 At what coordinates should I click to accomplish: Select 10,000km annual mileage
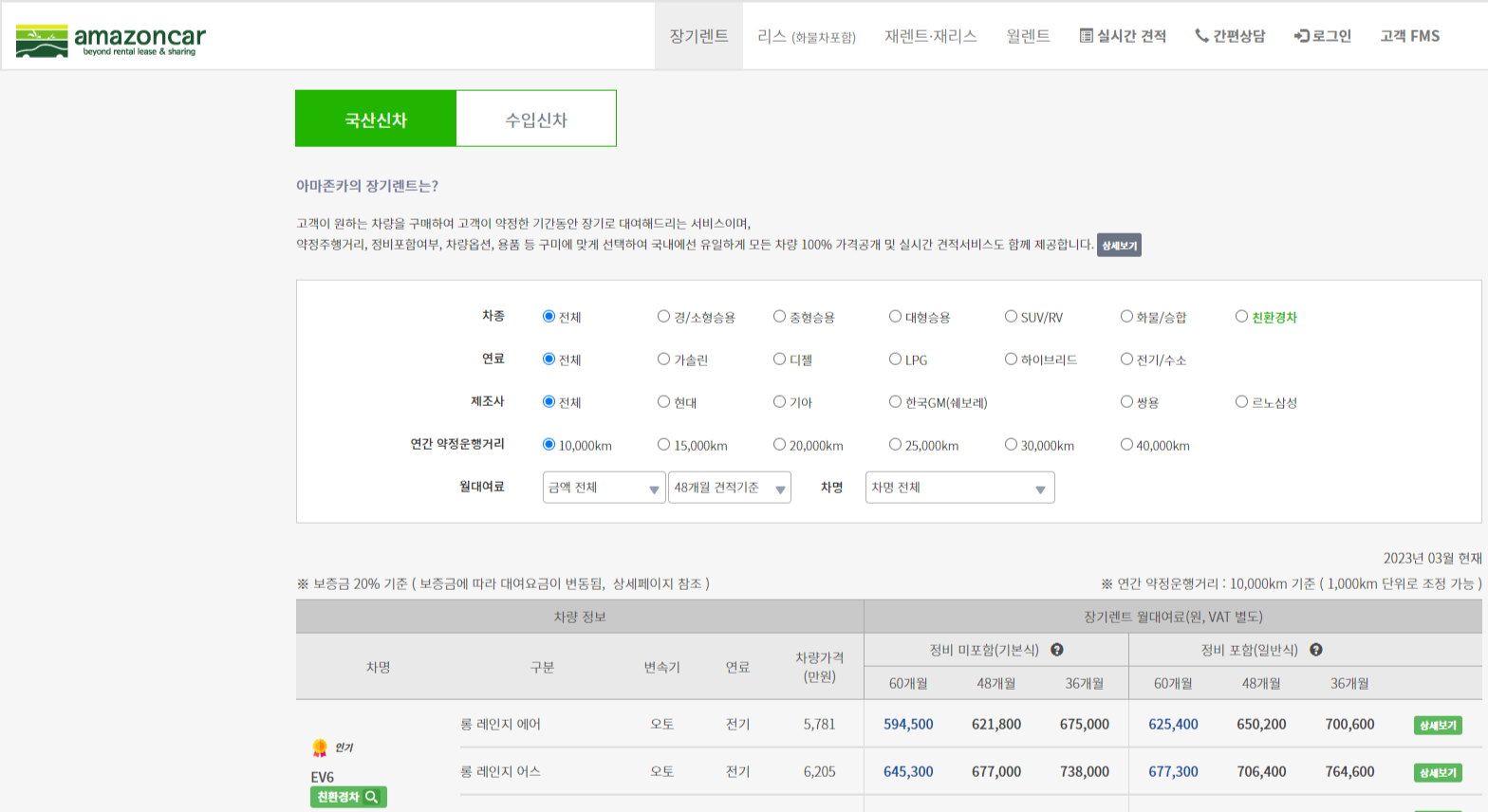tap(549, 444)
